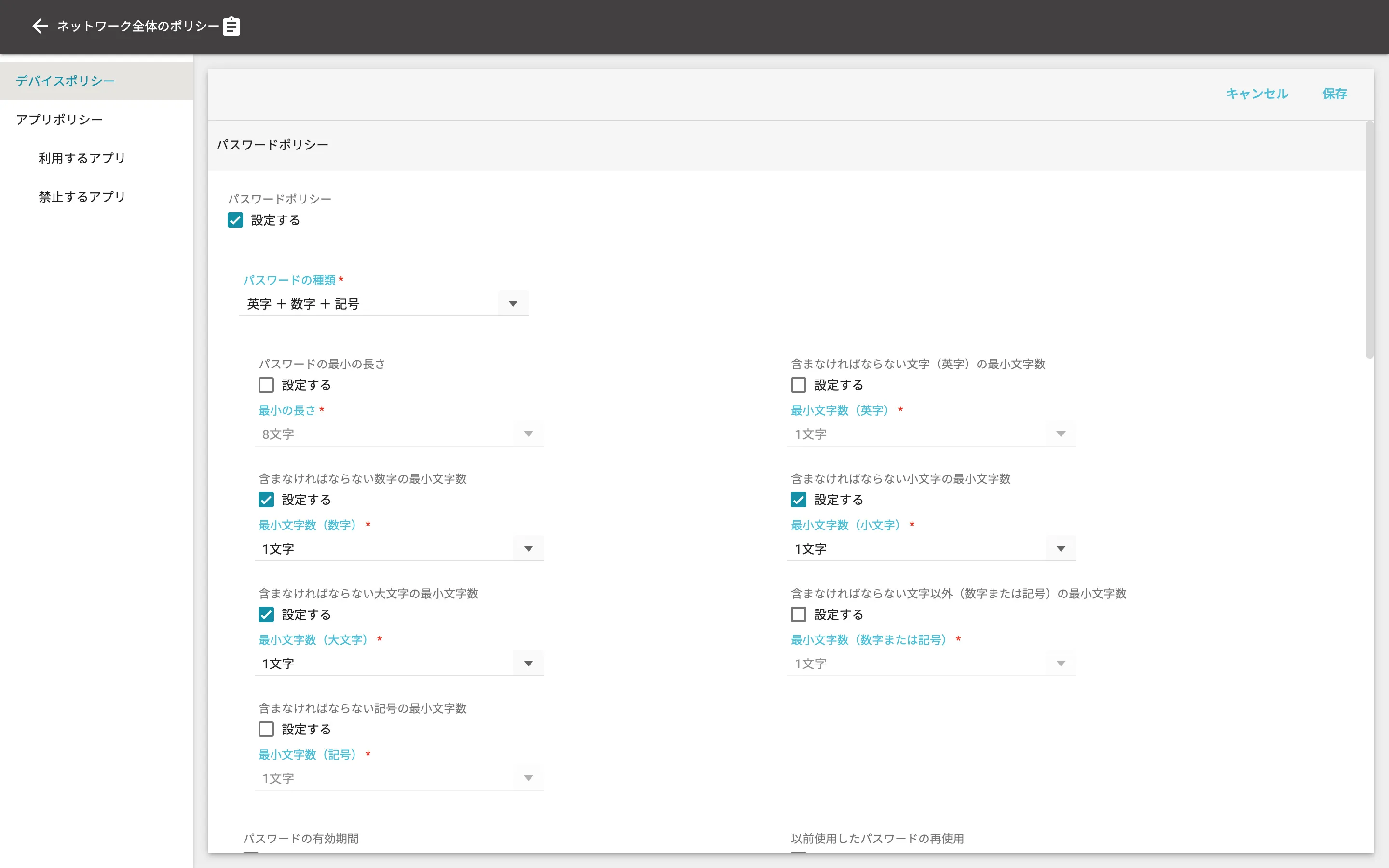Select デバイスポリシー in the sidebar

96,81
